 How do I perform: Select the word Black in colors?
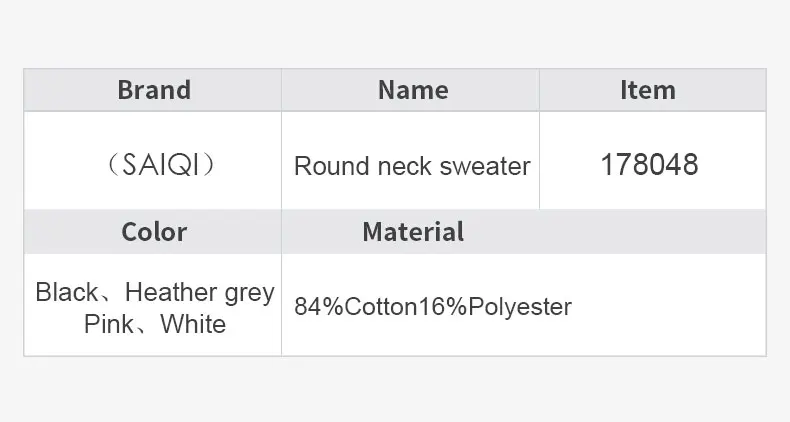tap(67, 292)
